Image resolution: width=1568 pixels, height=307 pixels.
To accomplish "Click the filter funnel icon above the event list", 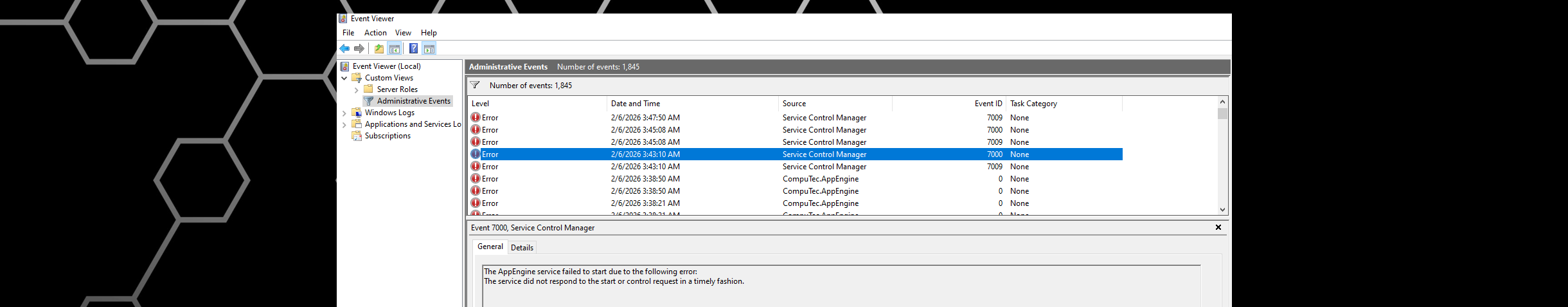I will coord(475,85).
